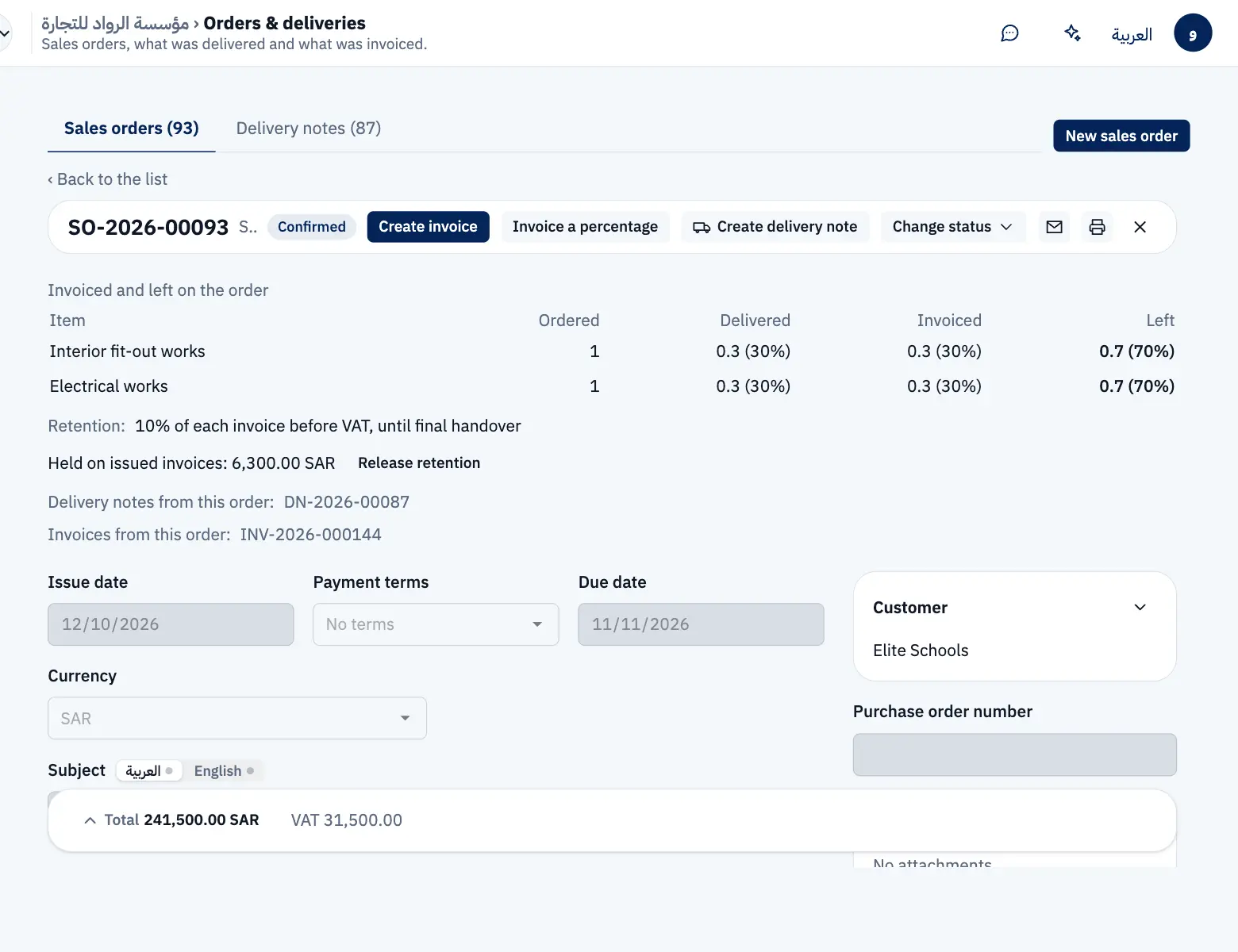Click the New sales order button
1238x952 pixels.
pos(1121,136)
